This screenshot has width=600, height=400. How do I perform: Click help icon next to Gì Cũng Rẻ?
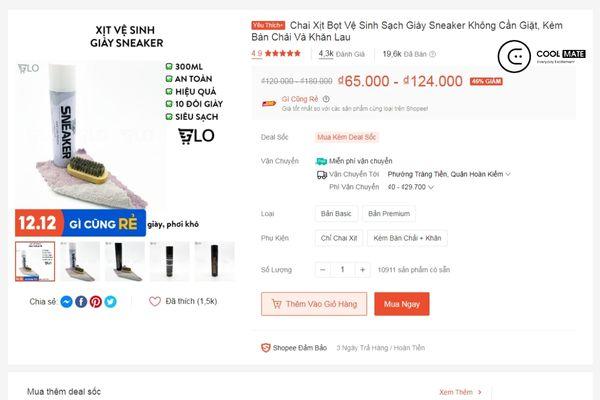(x=326, y=99)
